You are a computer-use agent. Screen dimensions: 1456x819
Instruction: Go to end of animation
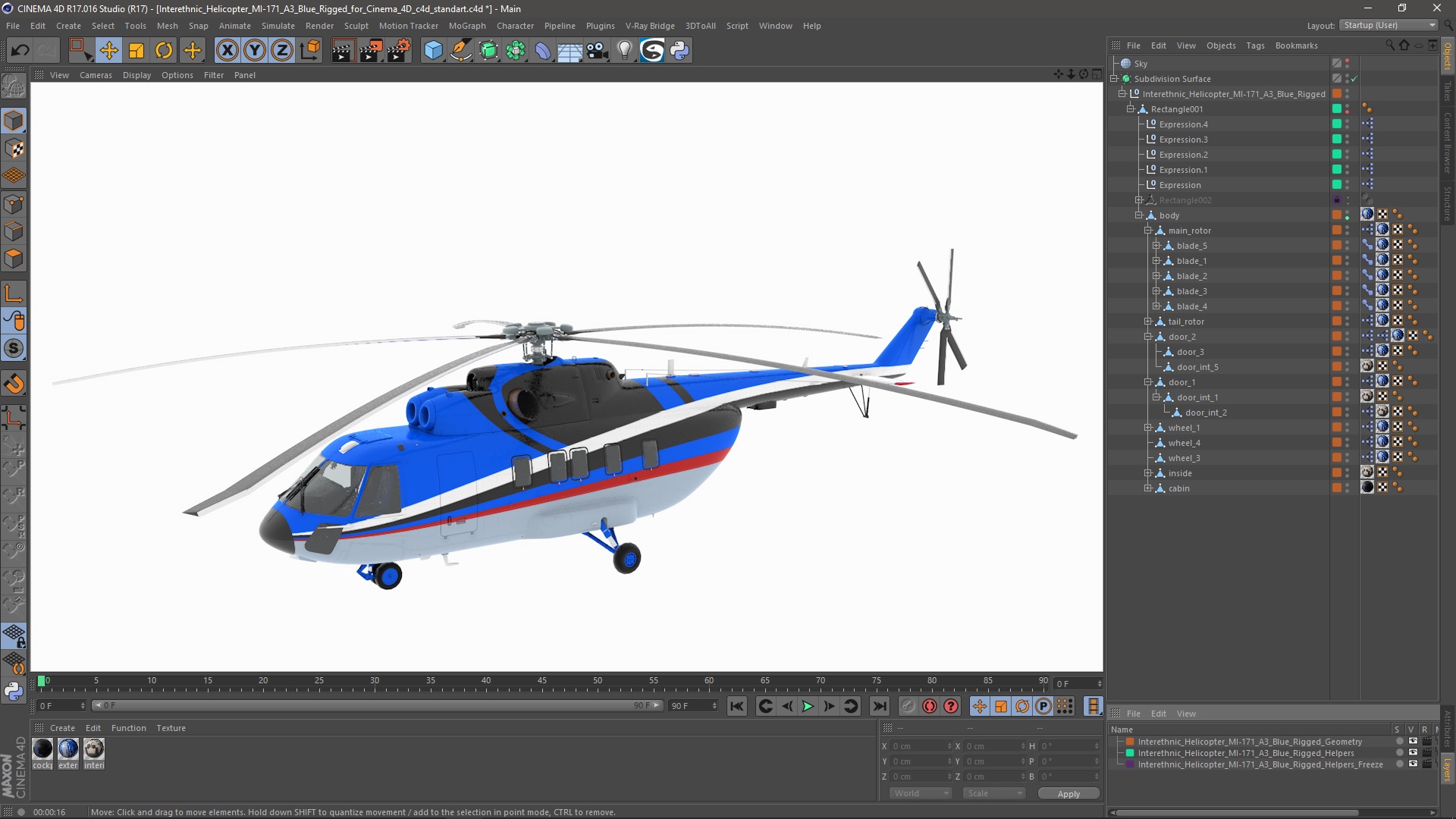879,707
